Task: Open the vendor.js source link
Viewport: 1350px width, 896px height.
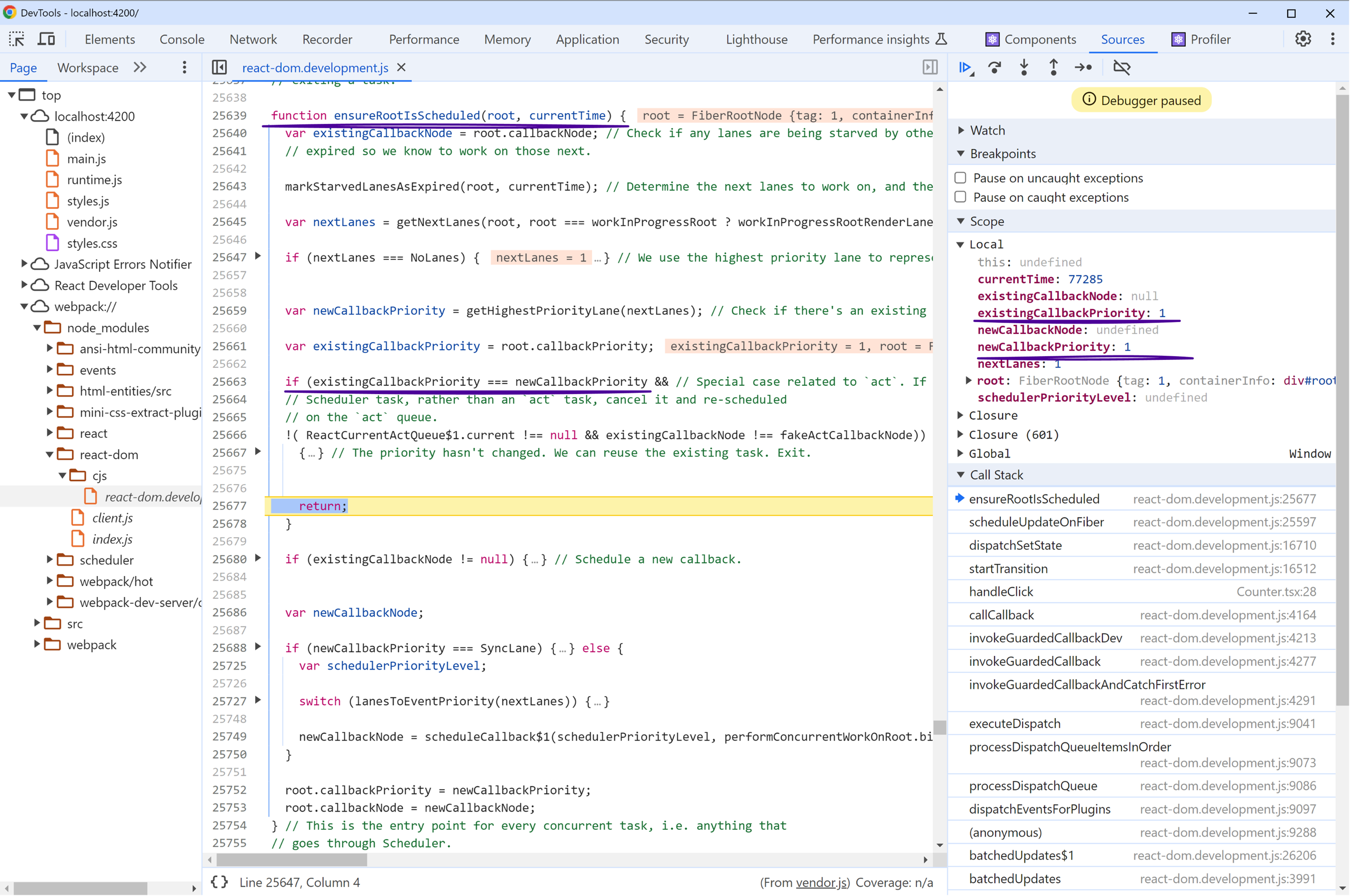Action: (x=822, y=883)
